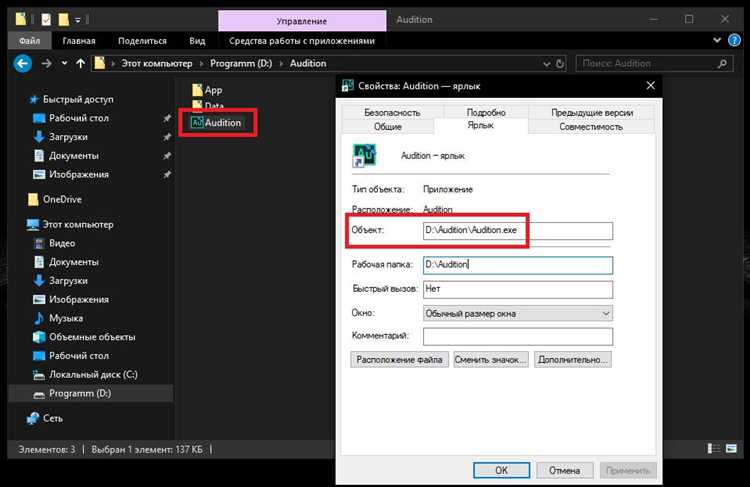
Task: Click the Object (Объект) target path field
Action: click(x=516, y=231)
